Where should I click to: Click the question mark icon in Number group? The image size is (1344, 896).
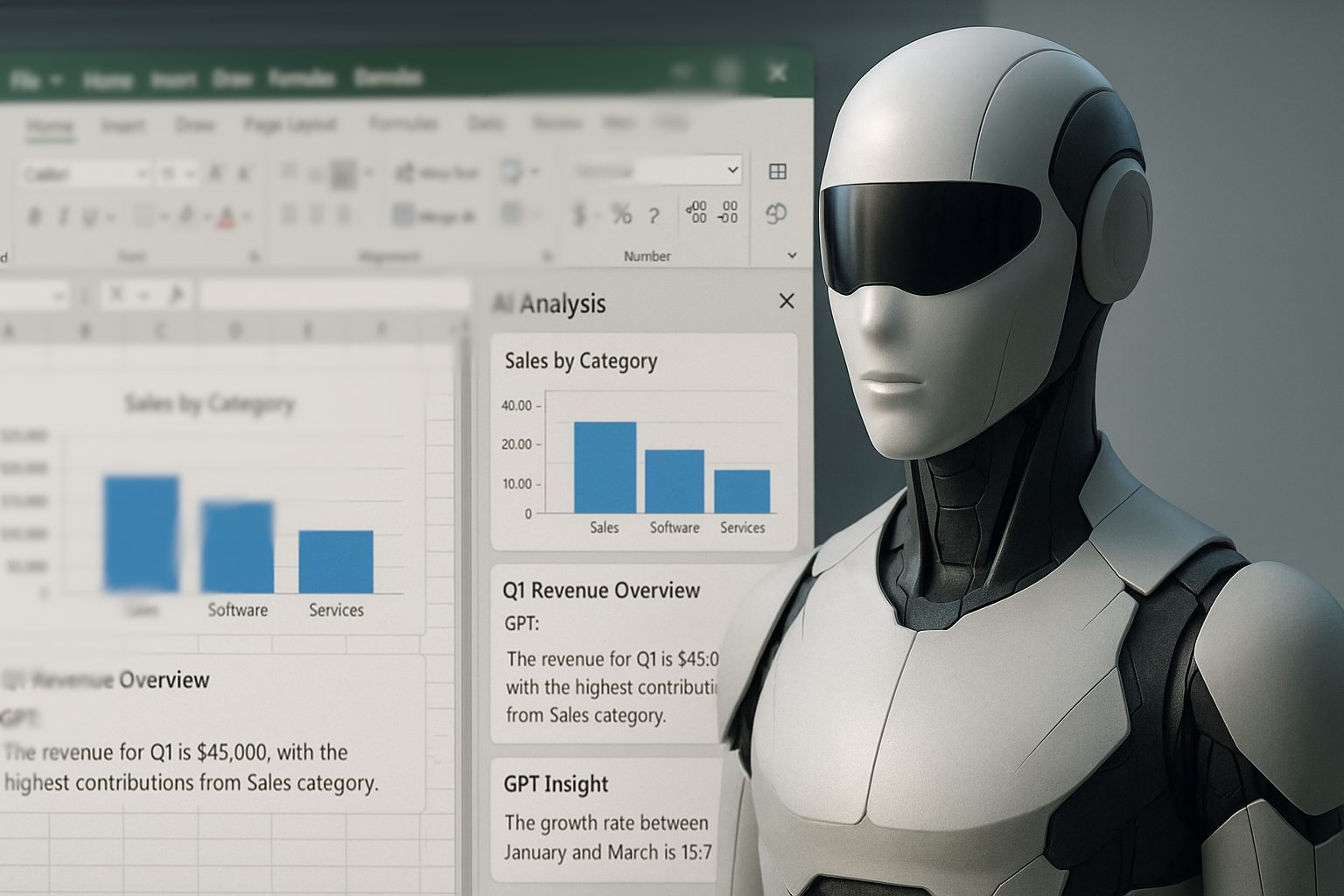[654, 215]
